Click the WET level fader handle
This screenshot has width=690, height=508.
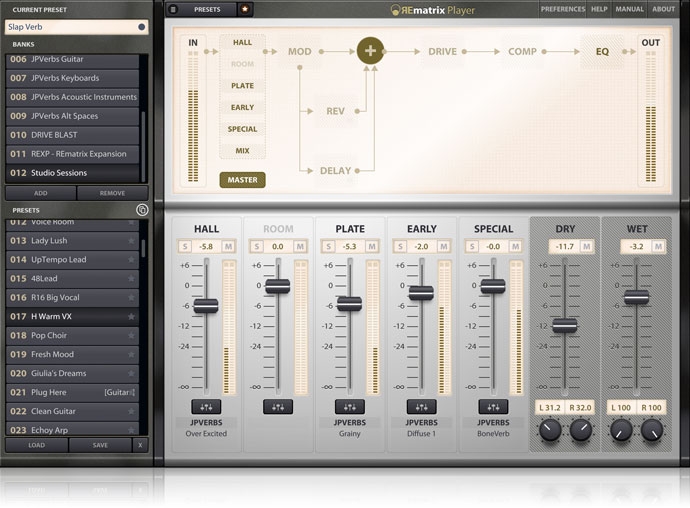(x=636, y=297)
